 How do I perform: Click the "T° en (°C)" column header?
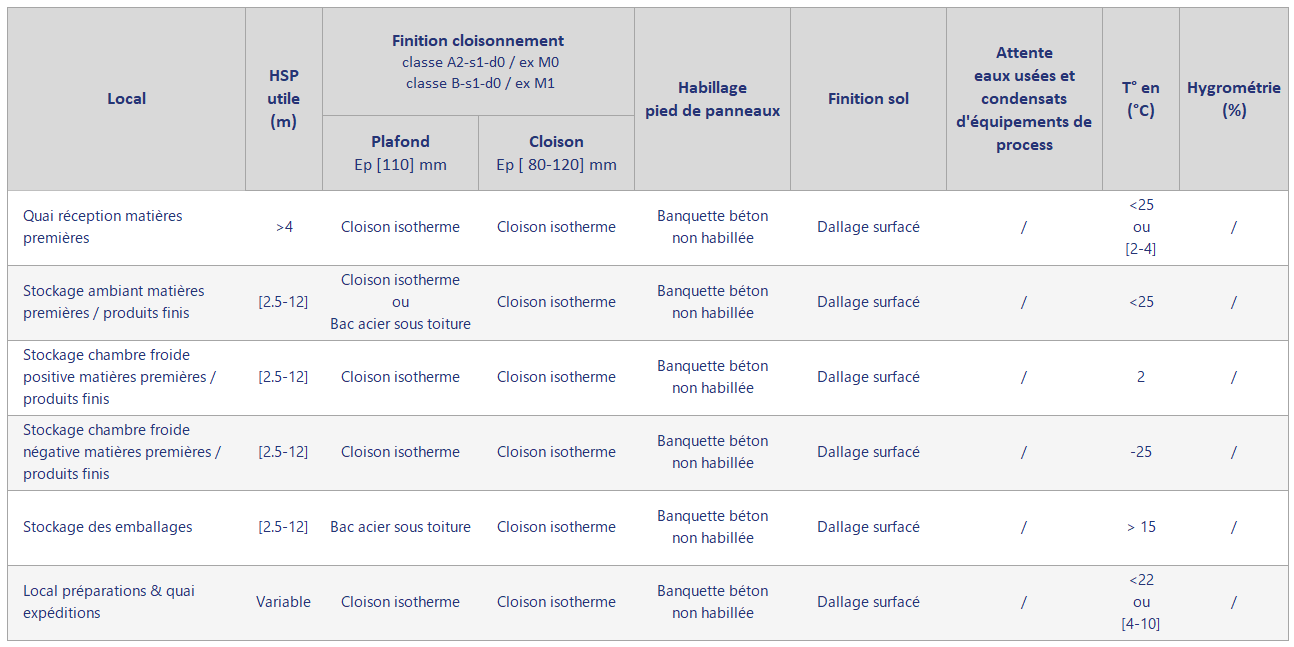pyautogui.click(x=1140, y=99)
